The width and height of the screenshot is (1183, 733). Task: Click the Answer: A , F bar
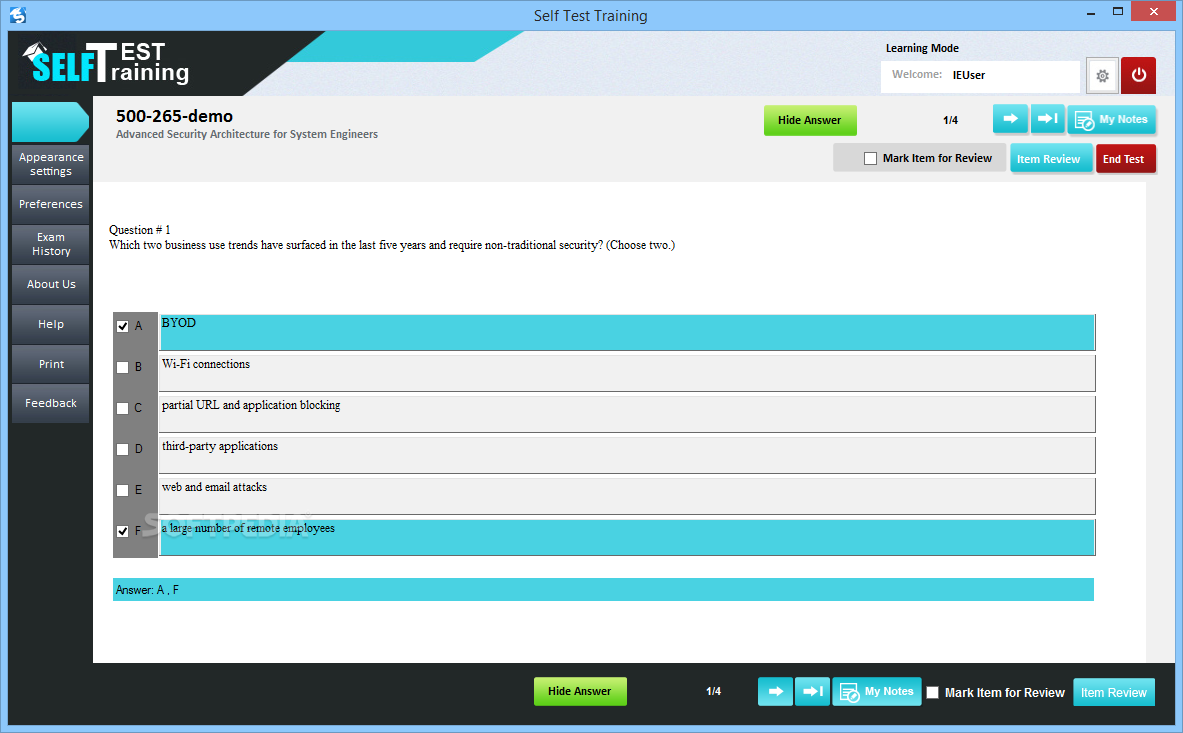[603, 590]
